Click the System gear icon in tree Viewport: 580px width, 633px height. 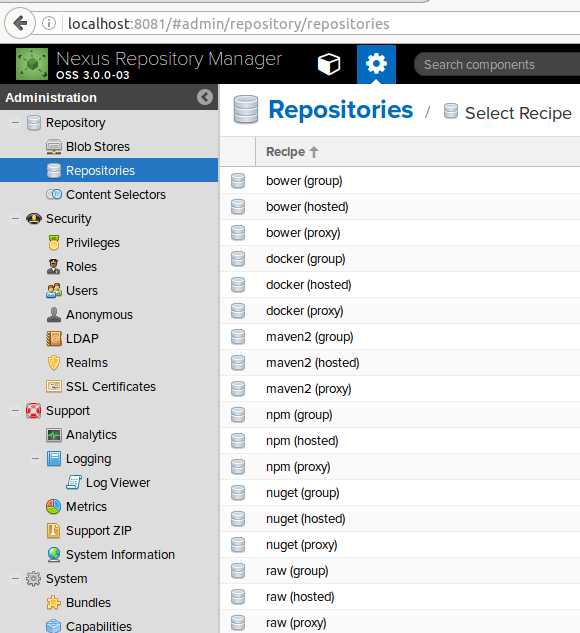tap(34, 579)
